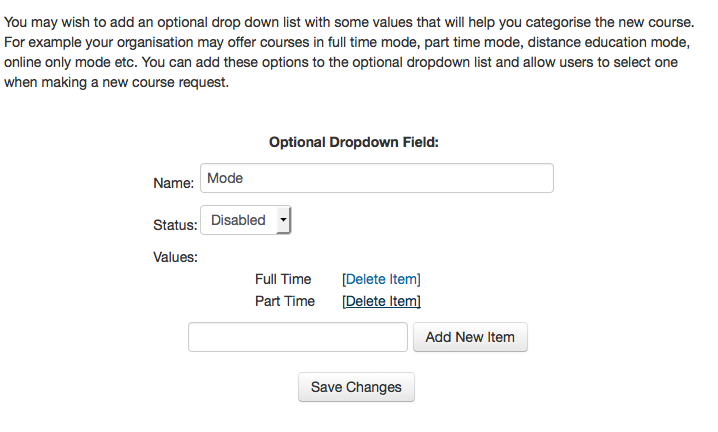Click the "Values:" label
Image resolution: width=718 pixels, height=432 pixels.
tap(176, 256)
